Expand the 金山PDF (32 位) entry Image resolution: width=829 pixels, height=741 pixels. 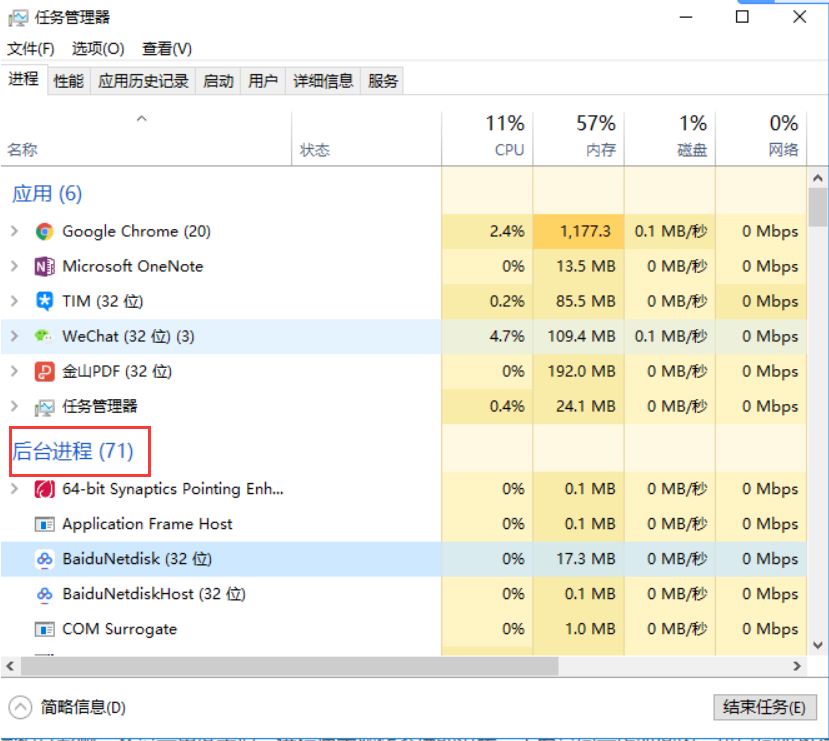point(14,371)
